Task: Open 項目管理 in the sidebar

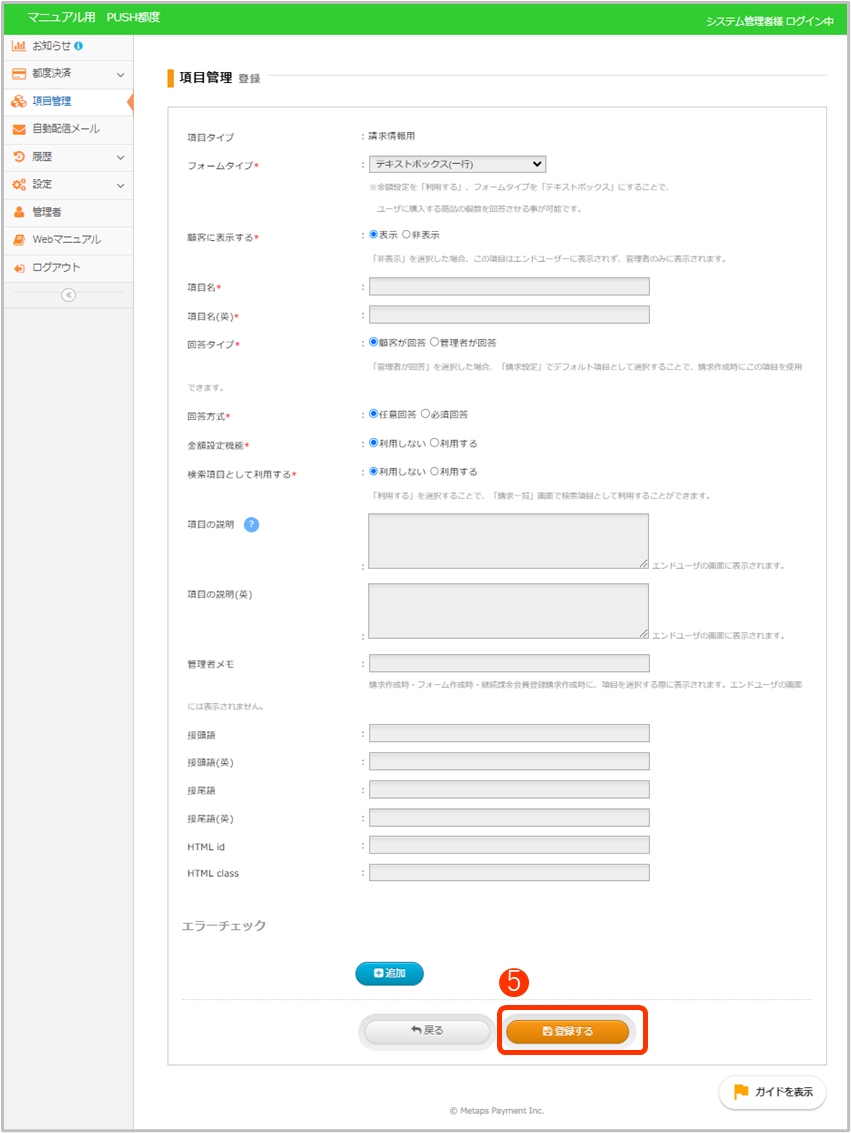Action: coord(51,101)
